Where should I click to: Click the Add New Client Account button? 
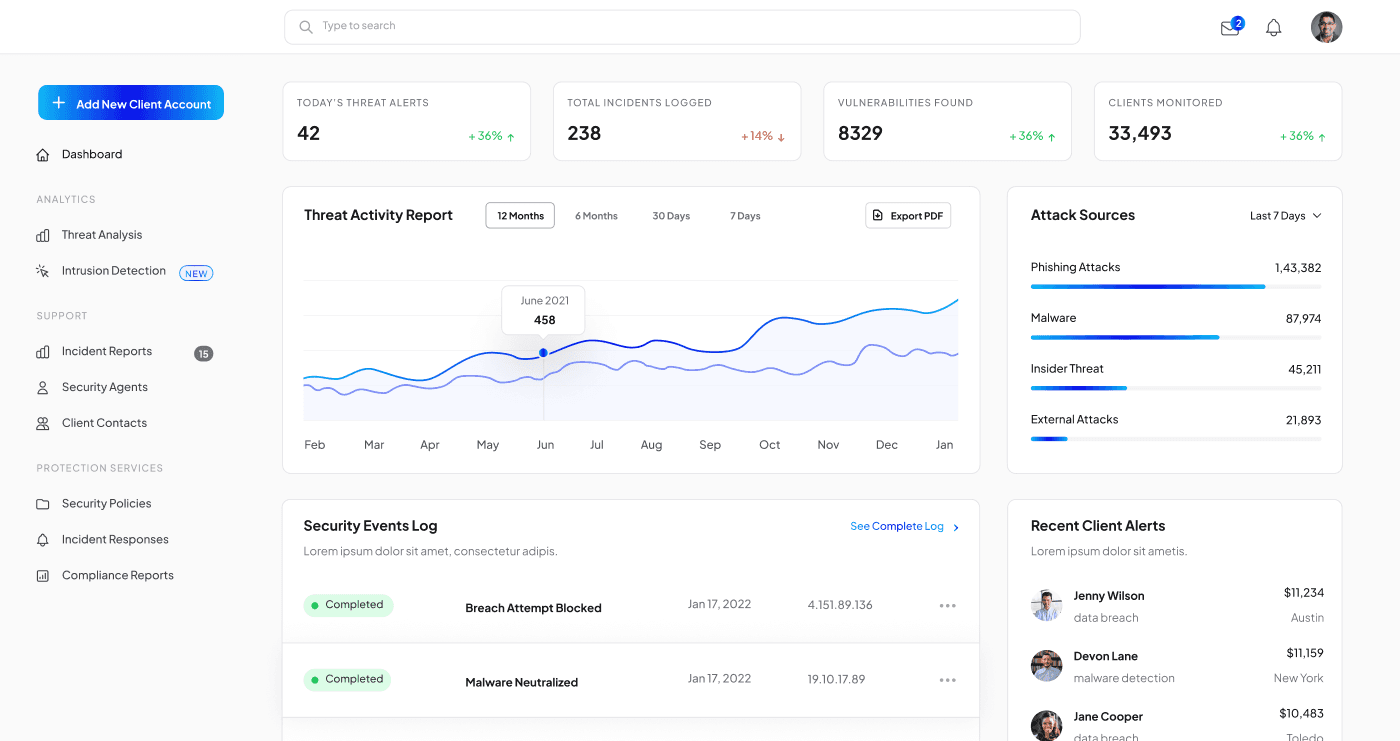pos(130,102)
